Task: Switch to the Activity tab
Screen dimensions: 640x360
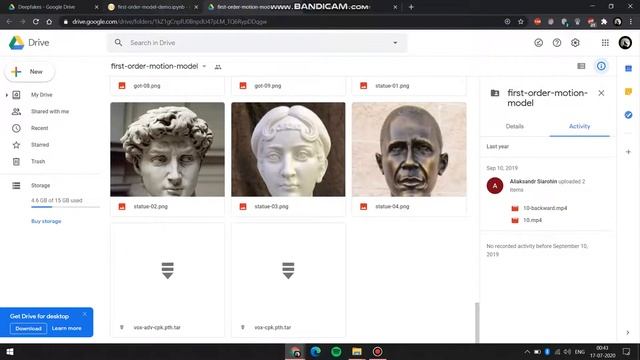Action: pos(580,127)
